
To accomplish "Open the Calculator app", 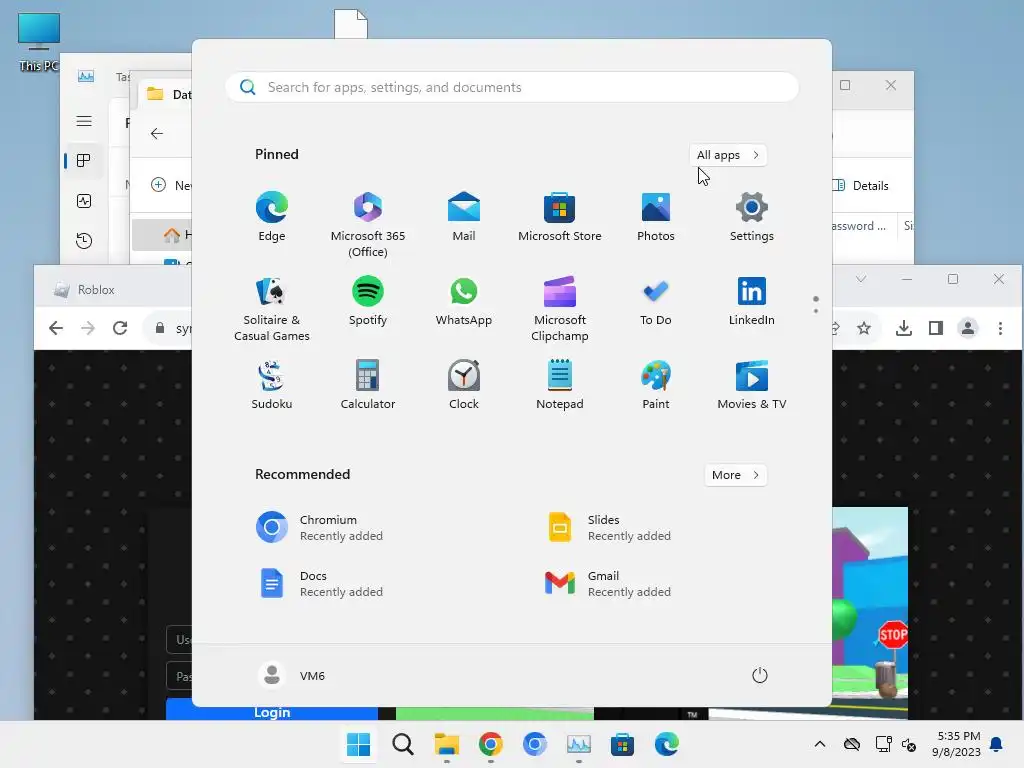I will [368, 385].
